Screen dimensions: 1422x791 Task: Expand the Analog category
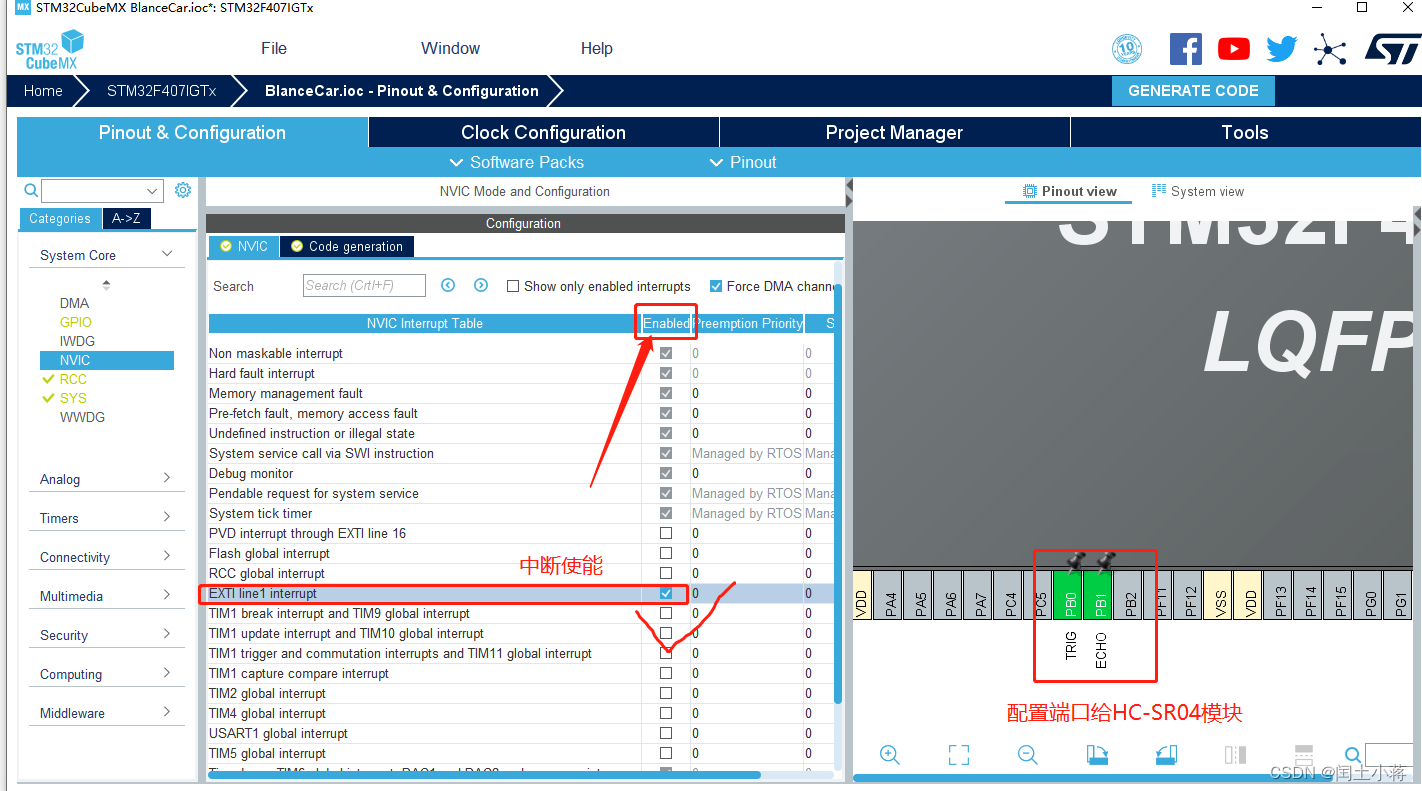pos(167,478)
